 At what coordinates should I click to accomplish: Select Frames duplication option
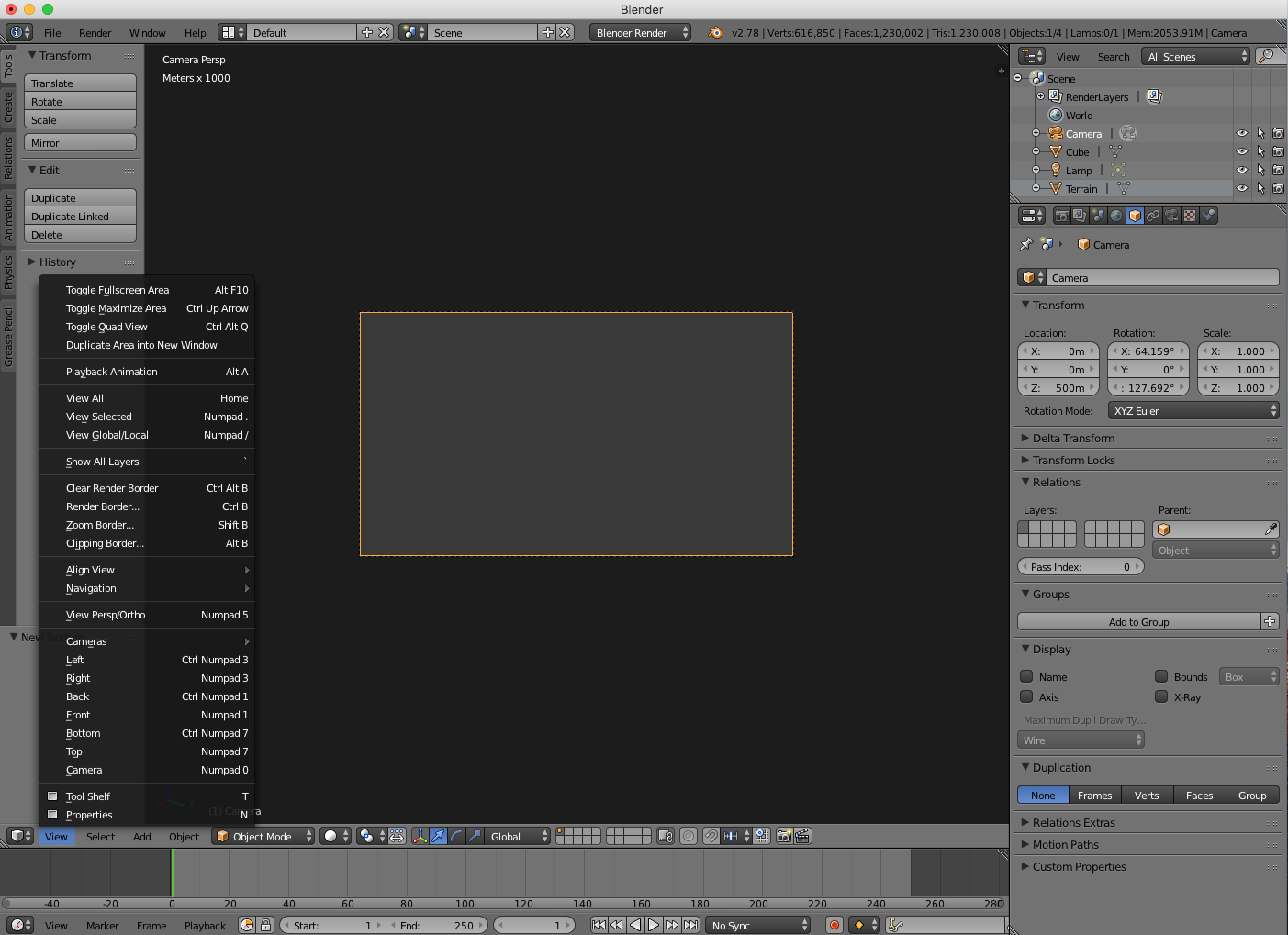point(1094,795)
